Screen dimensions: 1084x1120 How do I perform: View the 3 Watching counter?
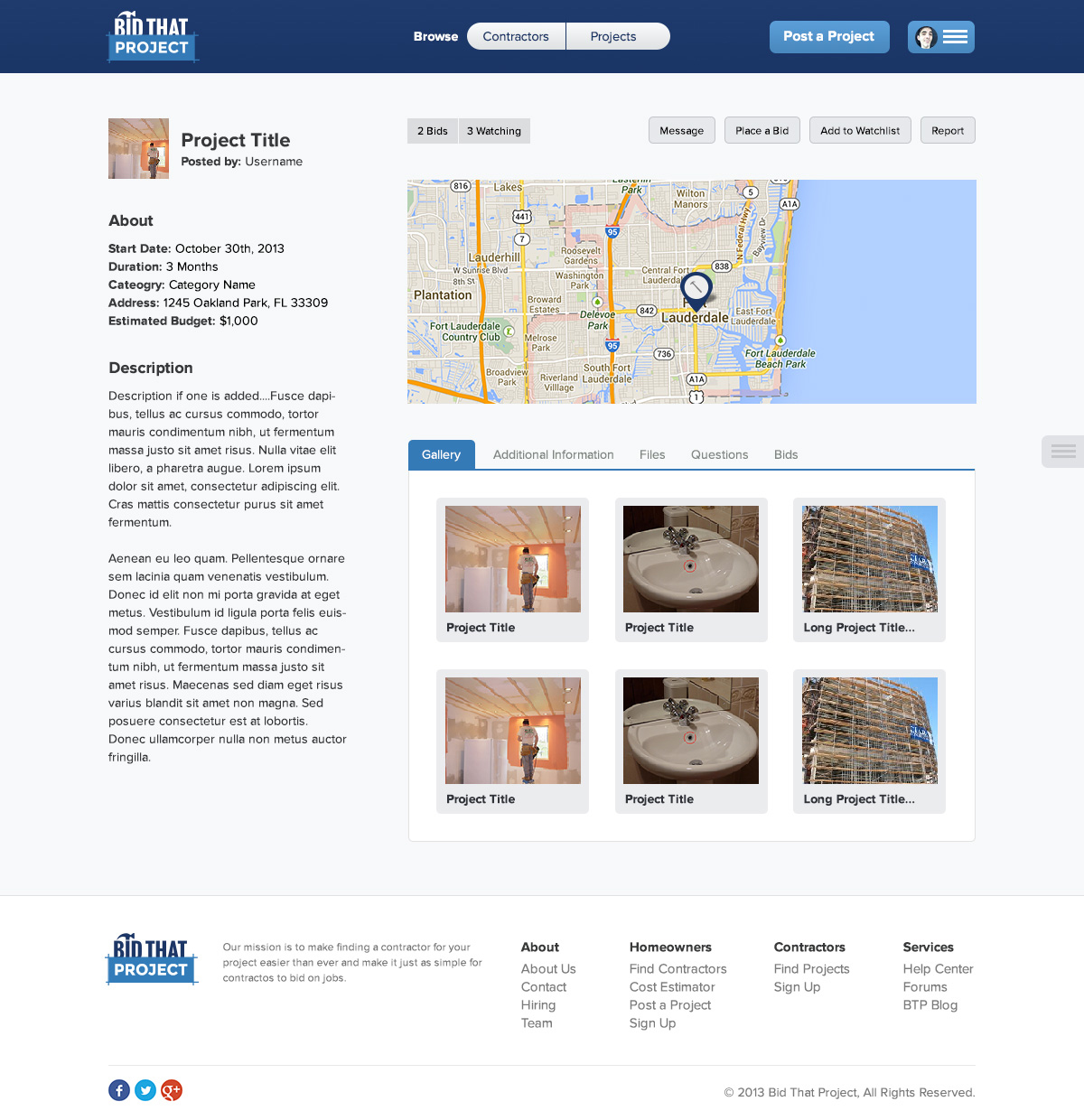point(494,131)
